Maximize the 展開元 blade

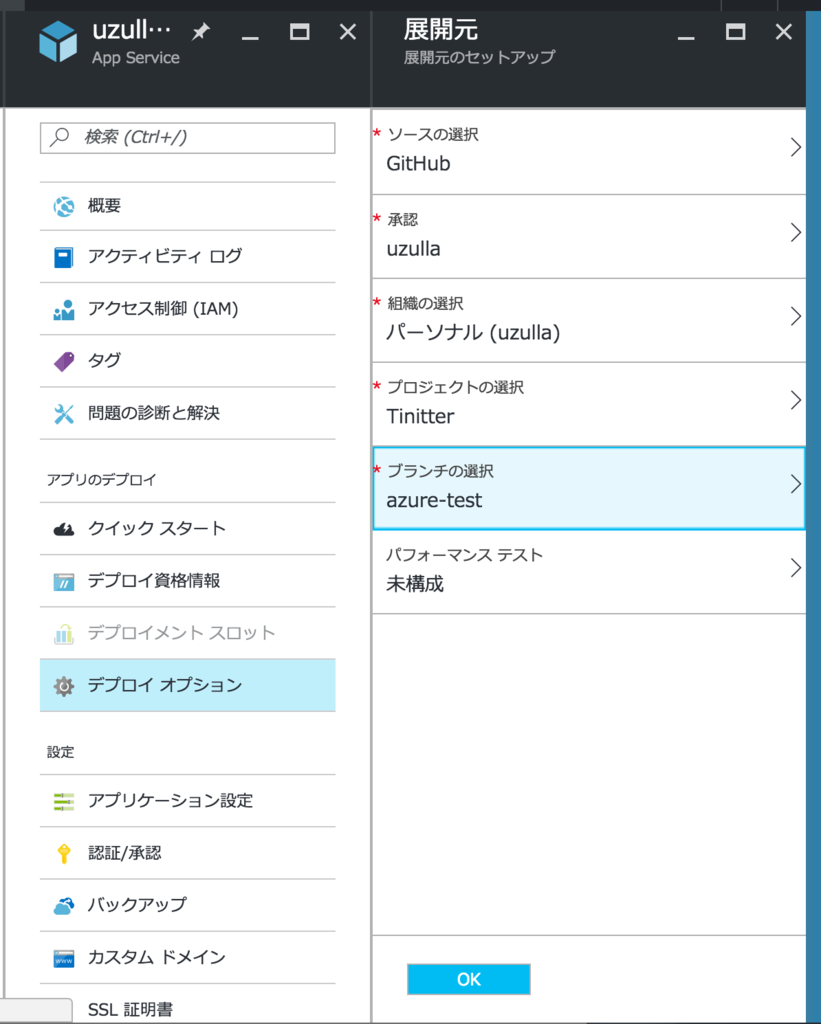point(735,31)
